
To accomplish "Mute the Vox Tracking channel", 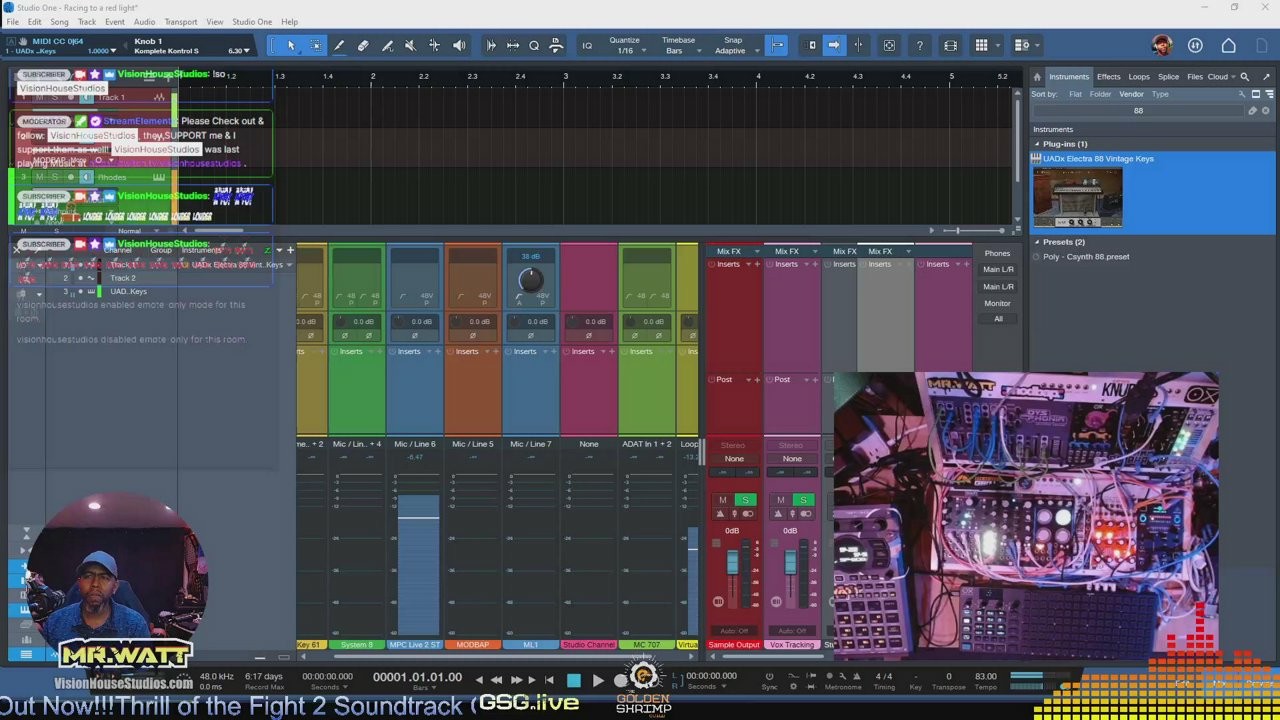I will click(x=781, y=500).
